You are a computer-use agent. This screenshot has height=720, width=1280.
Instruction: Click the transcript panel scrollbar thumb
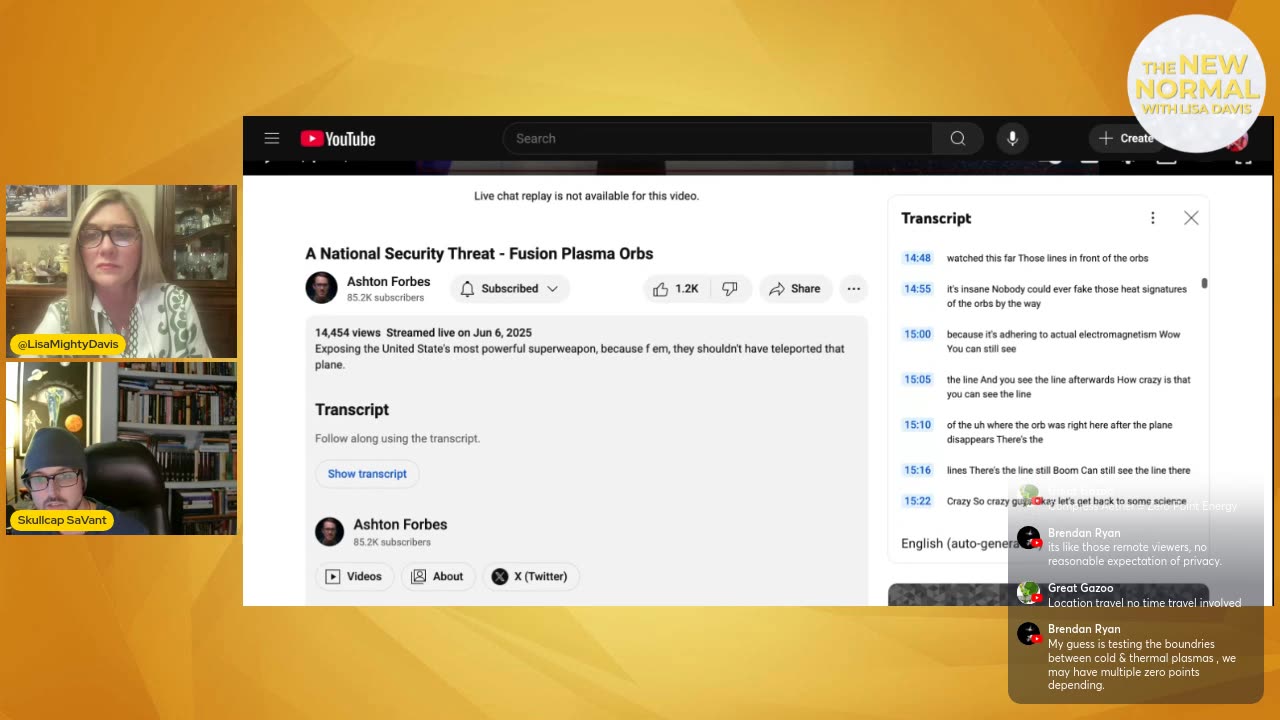point(1204,283)
